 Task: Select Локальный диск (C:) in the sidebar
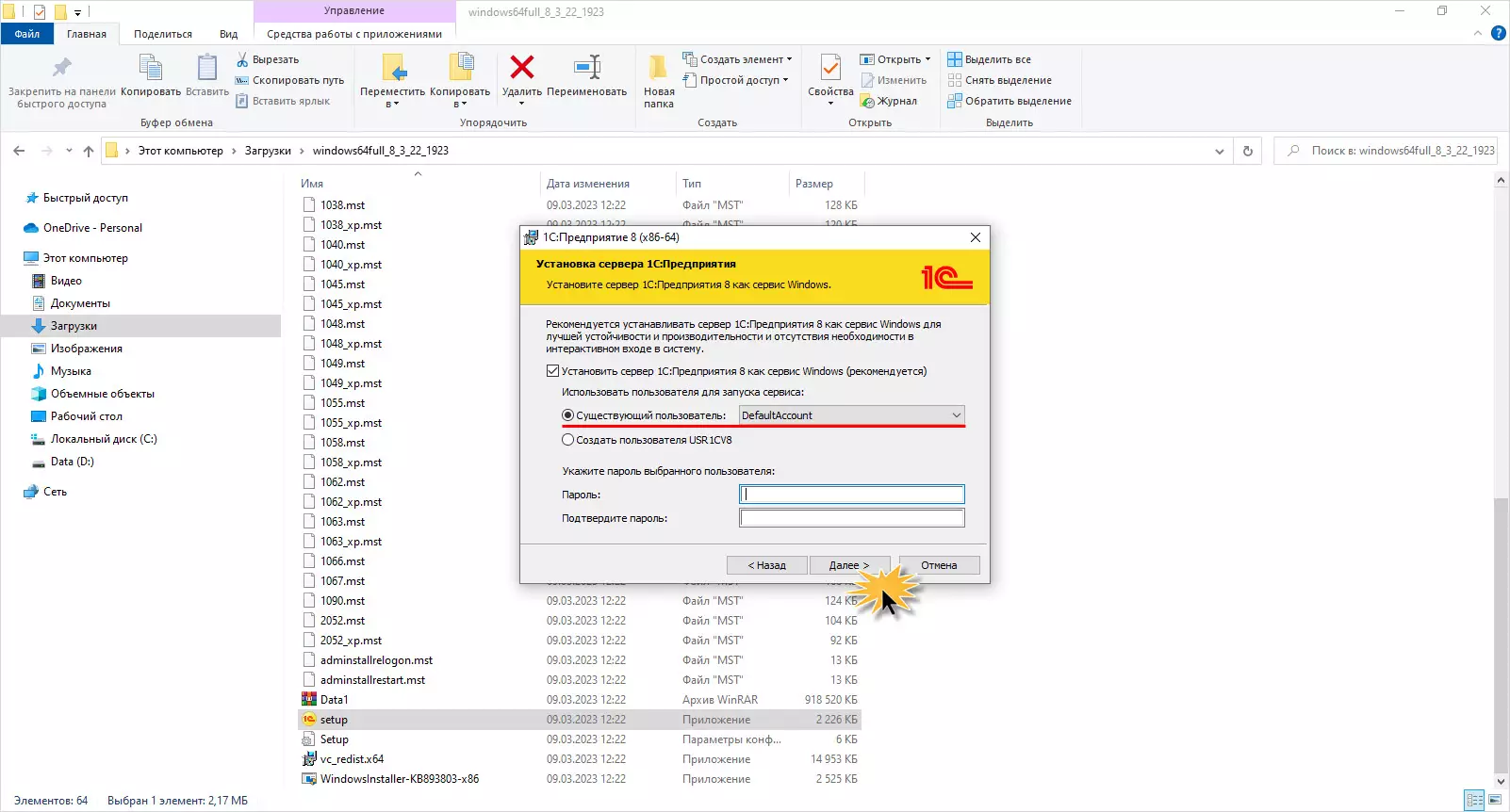pyautogui.click(x=93, y=439)
